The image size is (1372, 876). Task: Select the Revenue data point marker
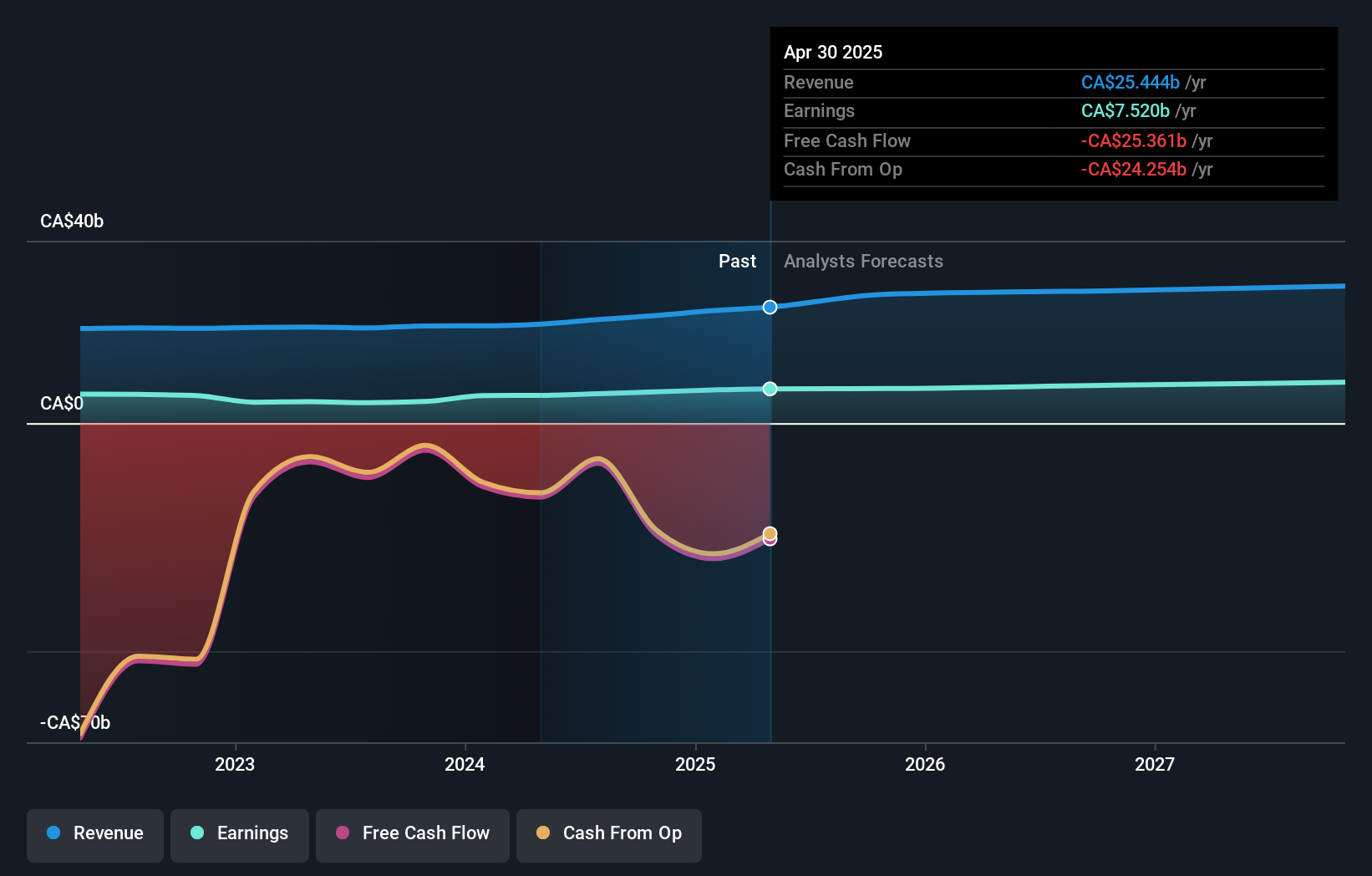[770, 307]
